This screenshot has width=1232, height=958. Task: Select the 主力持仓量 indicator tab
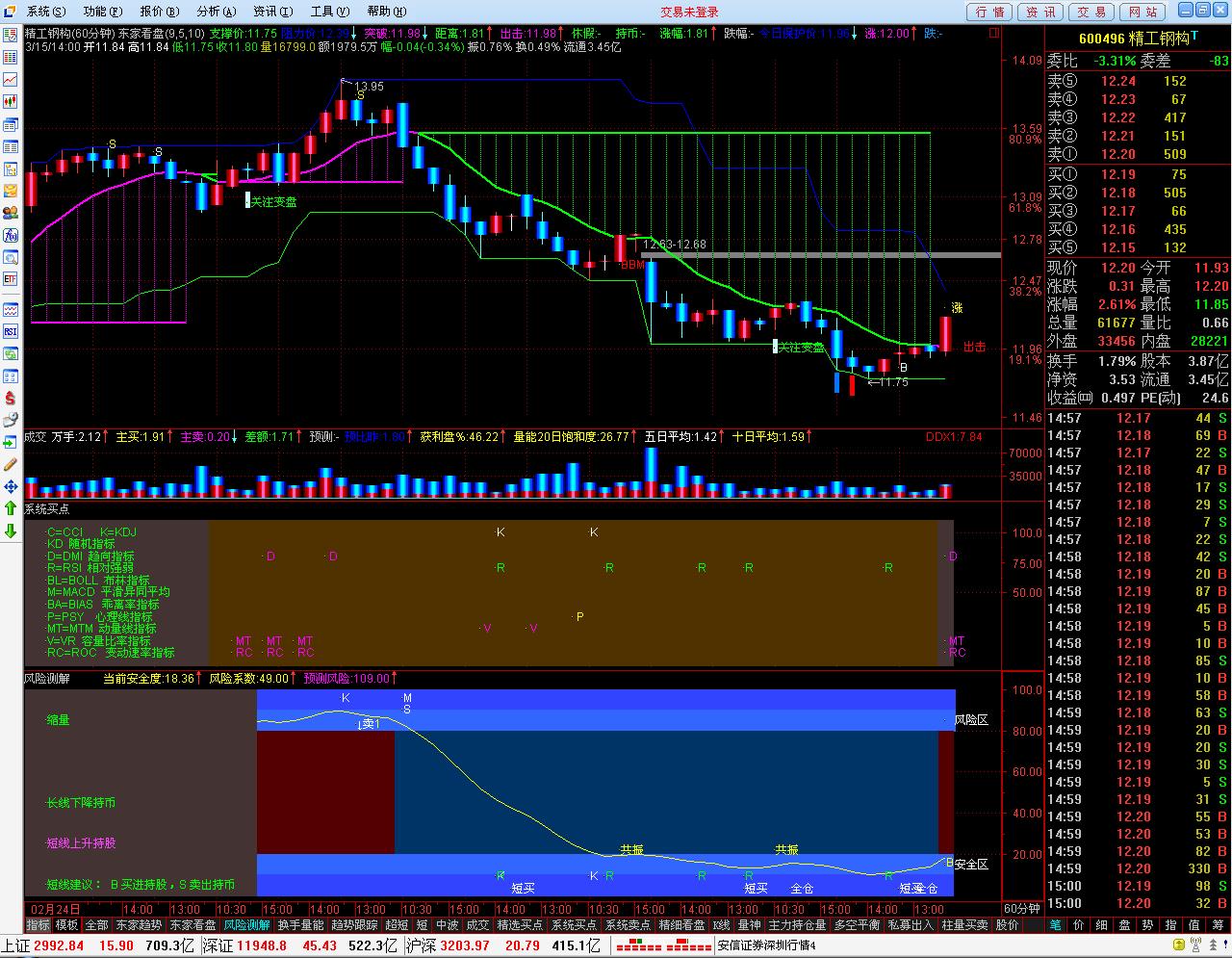[x=797, y=925]
